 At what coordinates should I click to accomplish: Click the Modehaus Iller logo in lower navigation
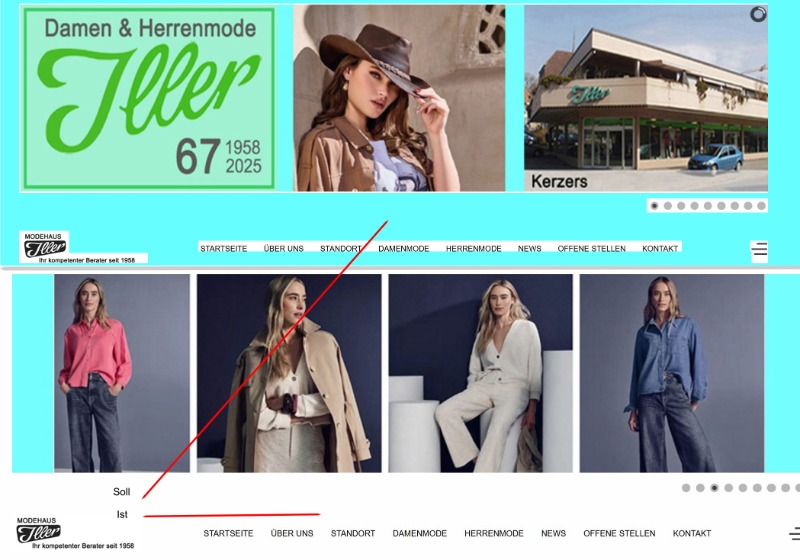click(x=38, y=531)
